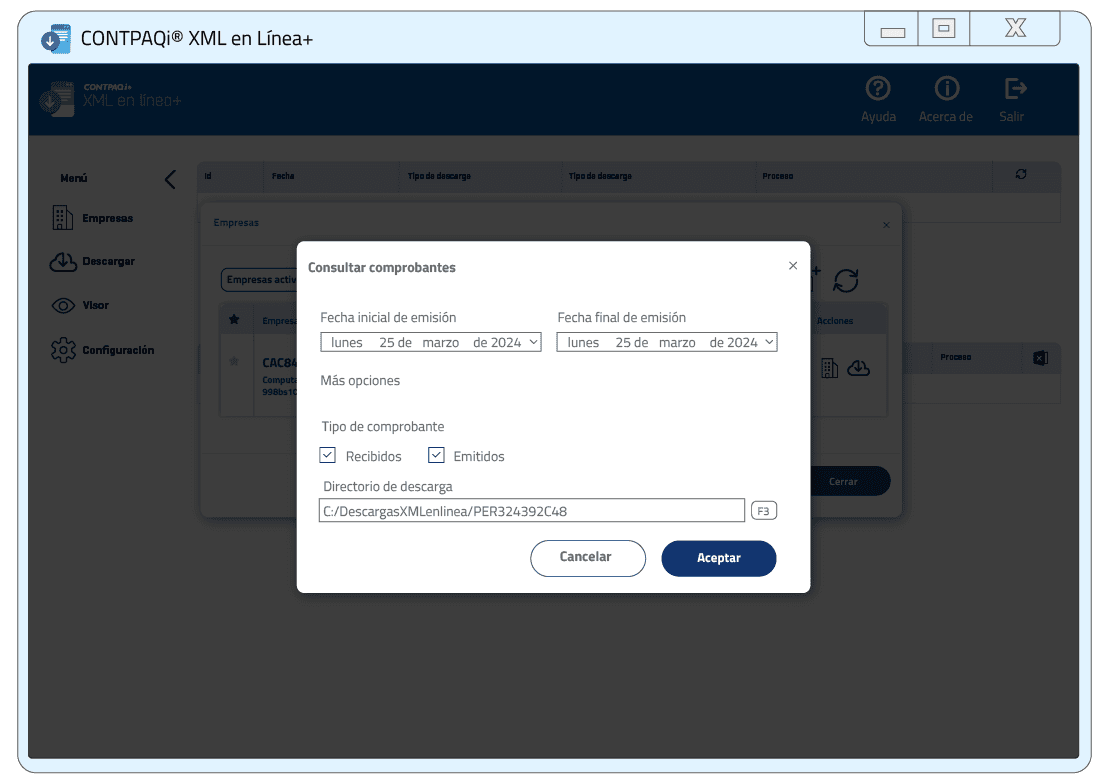Click the cloud download icon in Acciones
1107x780 pixels.
tap(858, 369)
